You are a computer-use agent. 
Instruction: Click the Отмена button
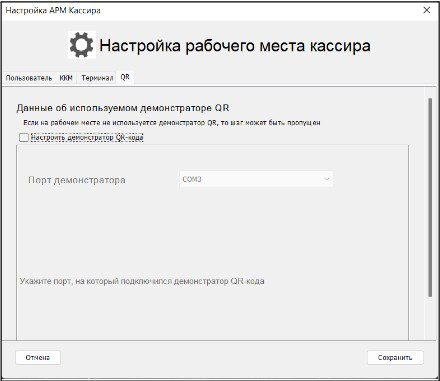(x=38, y=358)
